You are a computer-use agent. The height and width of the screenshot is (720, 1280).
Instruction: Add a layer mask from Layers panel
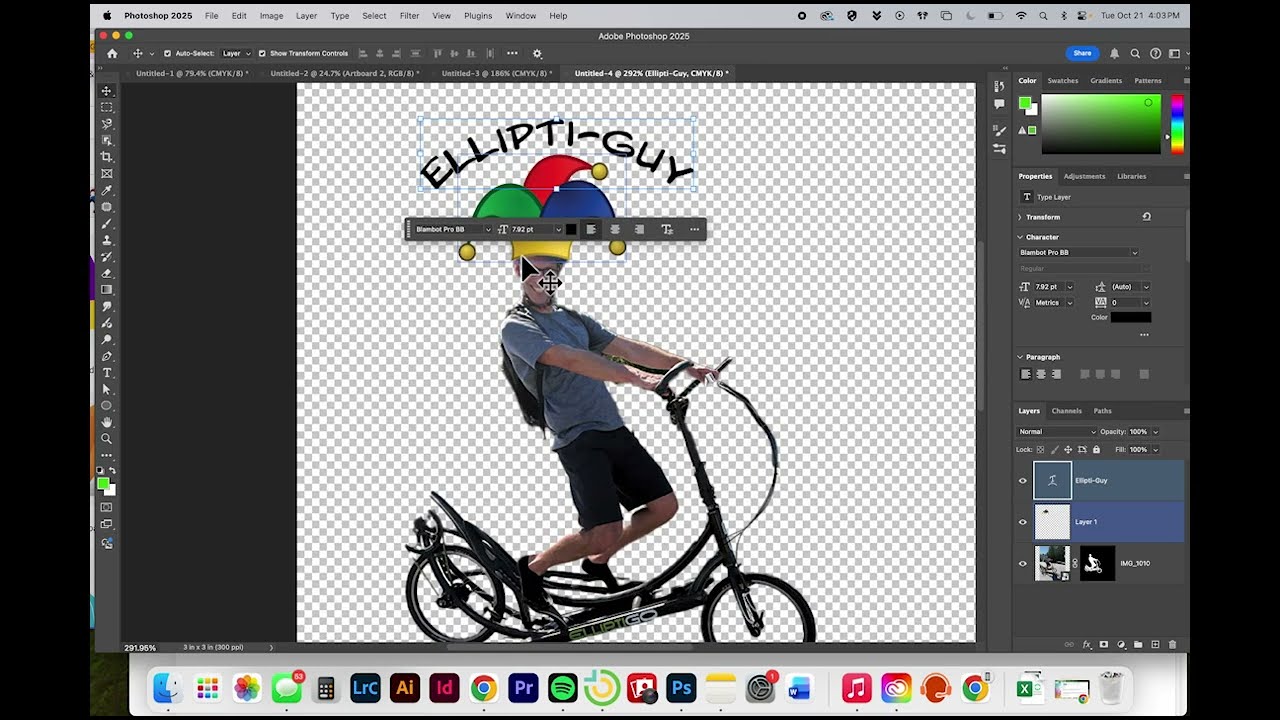(1104, 645)
